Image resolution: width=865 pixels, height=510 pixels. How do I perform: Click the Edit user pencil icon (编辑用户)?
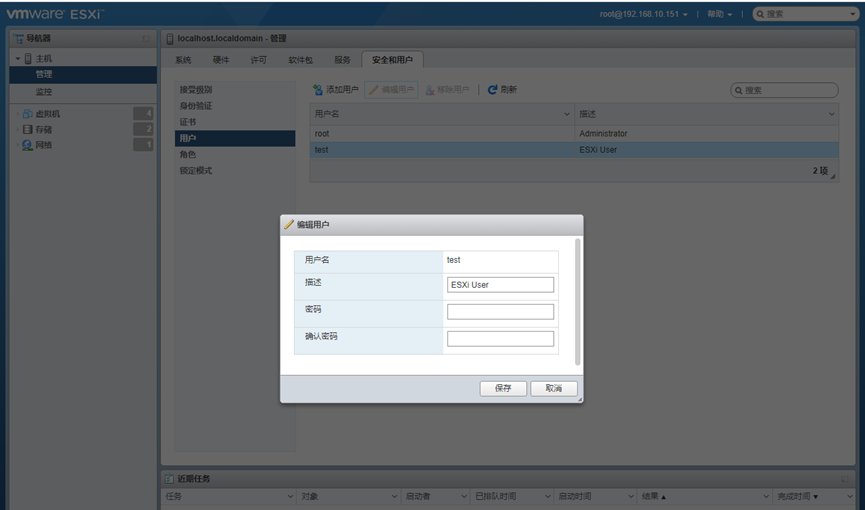(373, 89)
